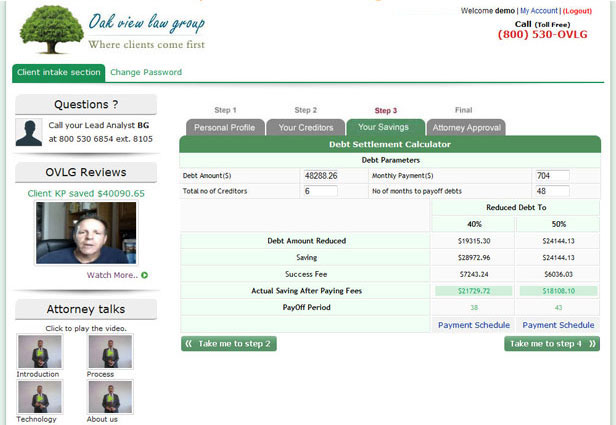Click the Lead Analyst silhouette avatar icon

point(29,133)
